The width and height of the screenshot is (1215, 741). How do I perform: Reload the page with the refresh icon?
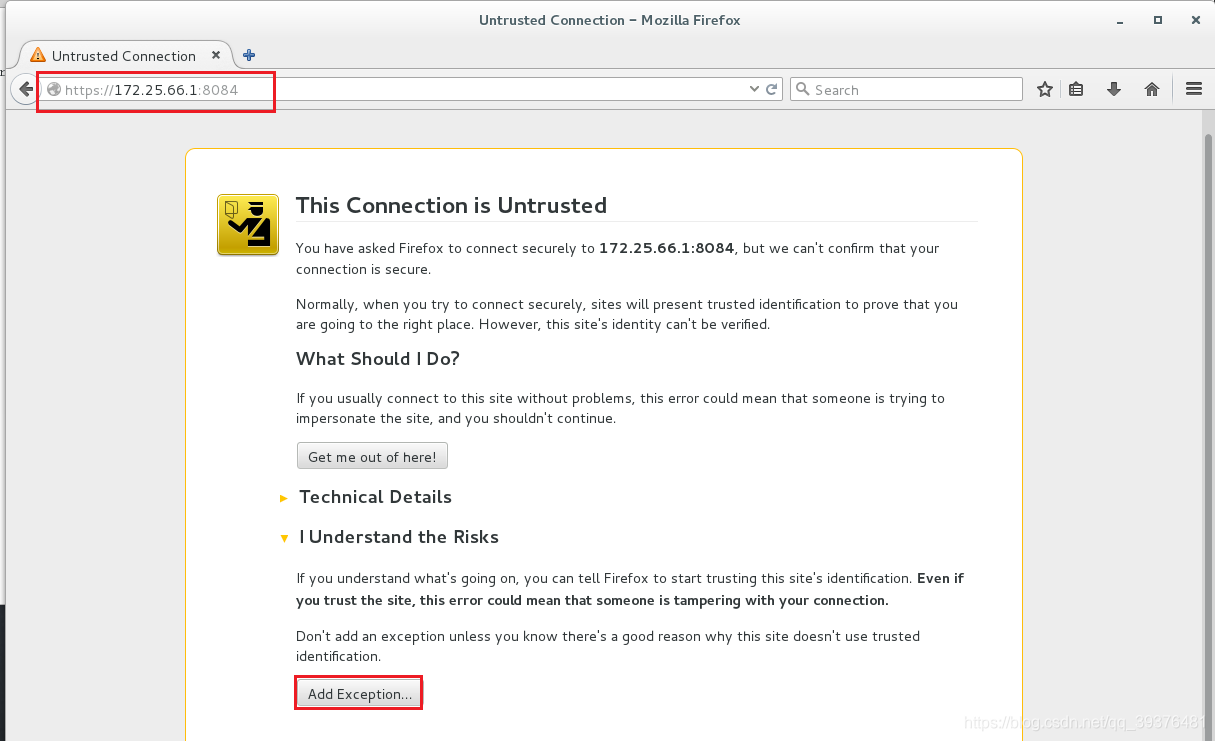(772, 89)
